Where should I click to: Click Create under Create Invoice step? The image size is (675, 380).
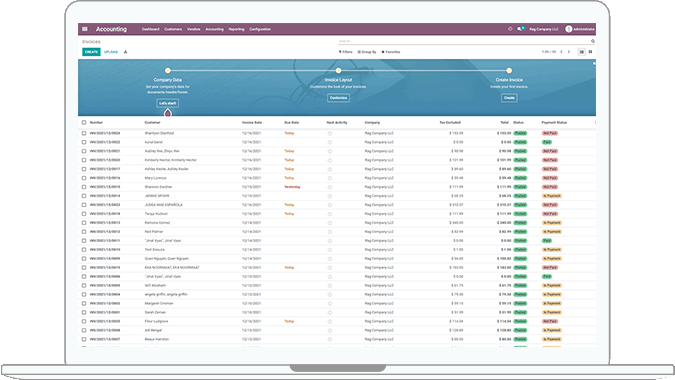pos(509,98)
